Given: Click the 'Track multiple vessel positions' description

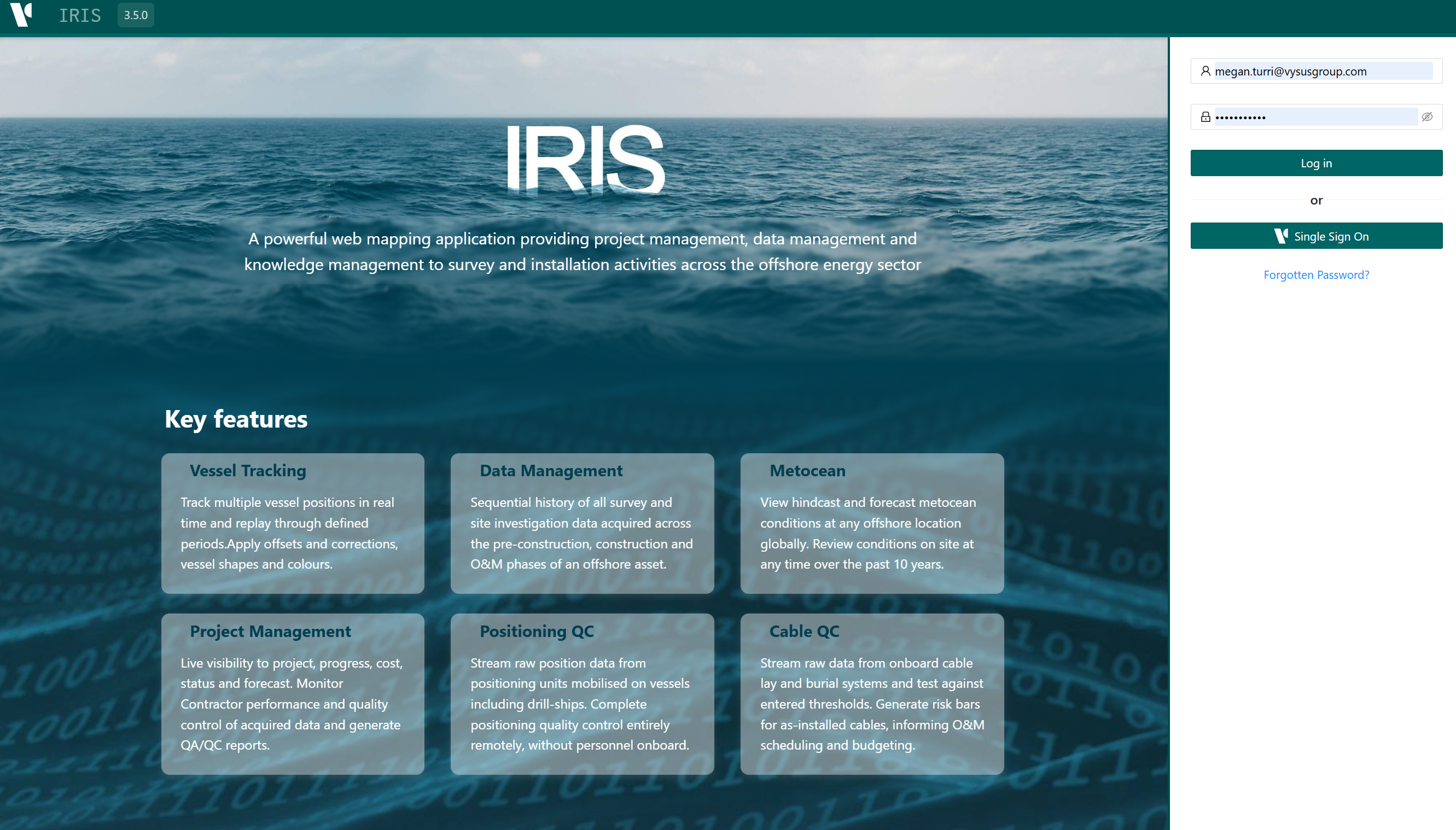Looking at the screenshot, I should pyautogui.click(x=289, y=533).
